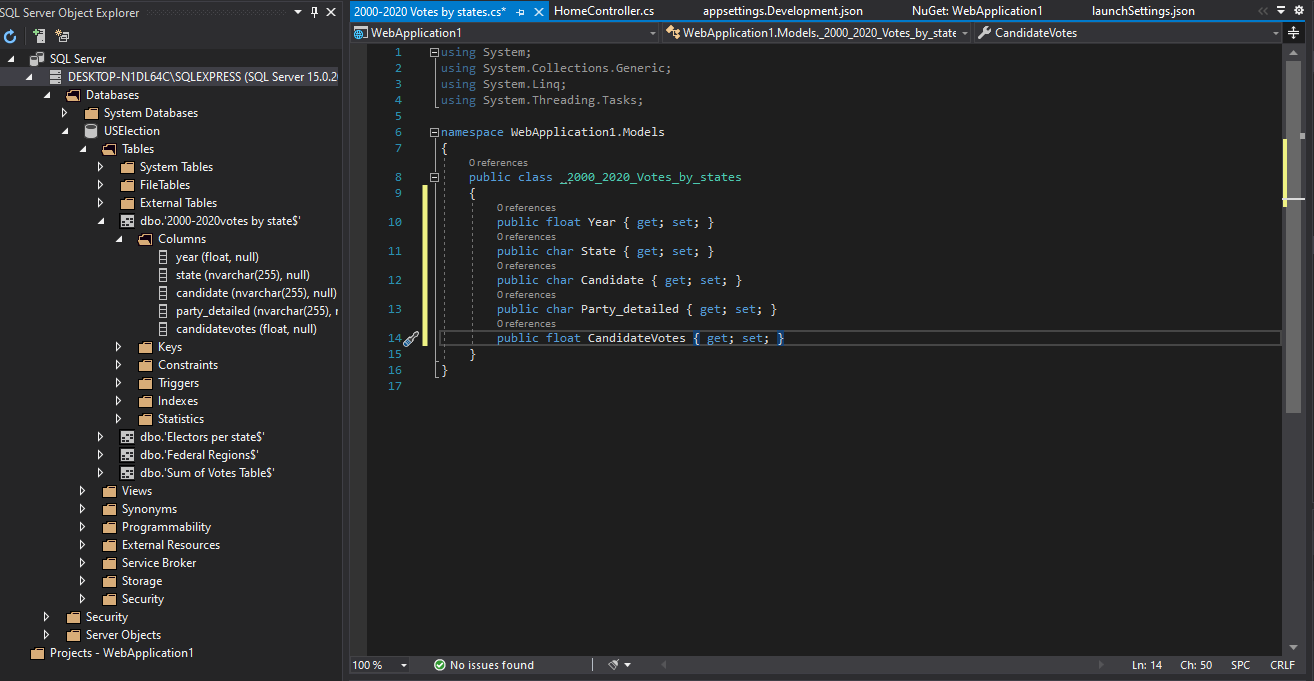The image size is (1314, 681).
Task: Collapse the using directives outlining region
Action: point(434,51)
